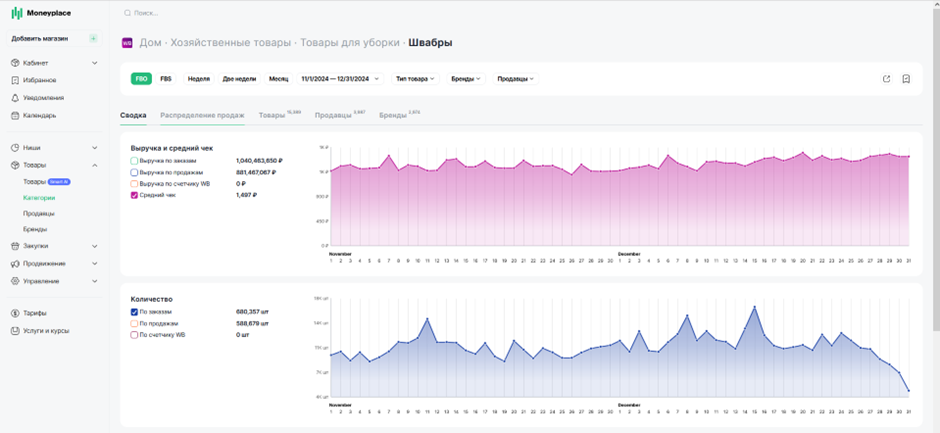Click the green plus icon beside Добавить магазин
The height and width of the screenshot is (433, 940).
pyautogui.click(x=93, y=38)
